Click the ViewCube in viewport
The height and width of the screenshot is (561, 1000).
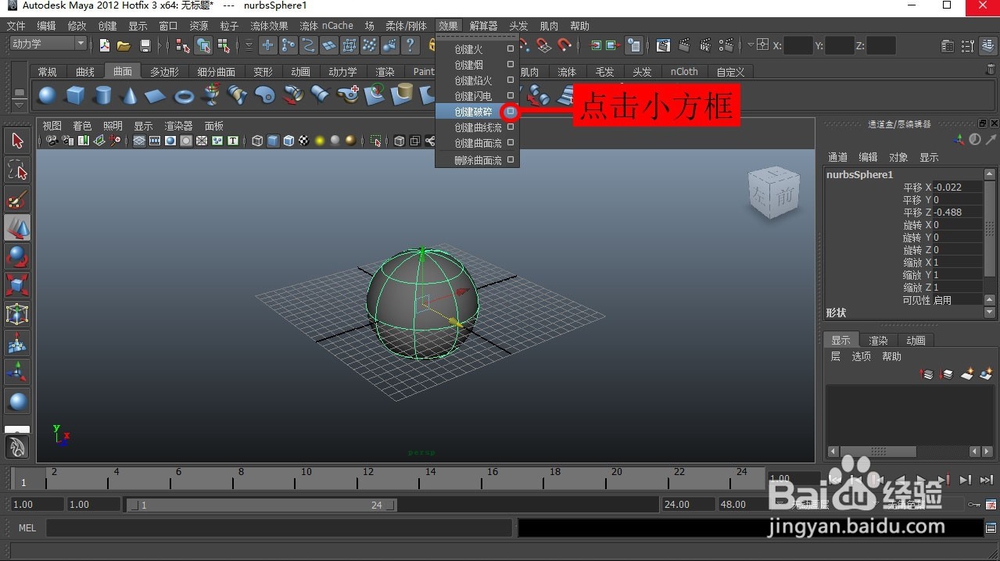click(774, 192)
